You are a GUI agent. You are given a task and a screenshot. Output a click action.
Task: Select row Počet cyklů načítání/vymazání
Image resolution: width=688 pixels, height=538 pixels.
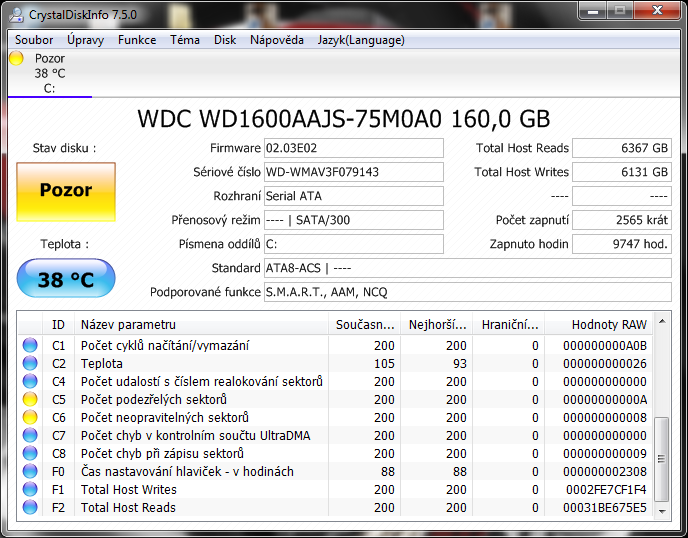point(335,345)
